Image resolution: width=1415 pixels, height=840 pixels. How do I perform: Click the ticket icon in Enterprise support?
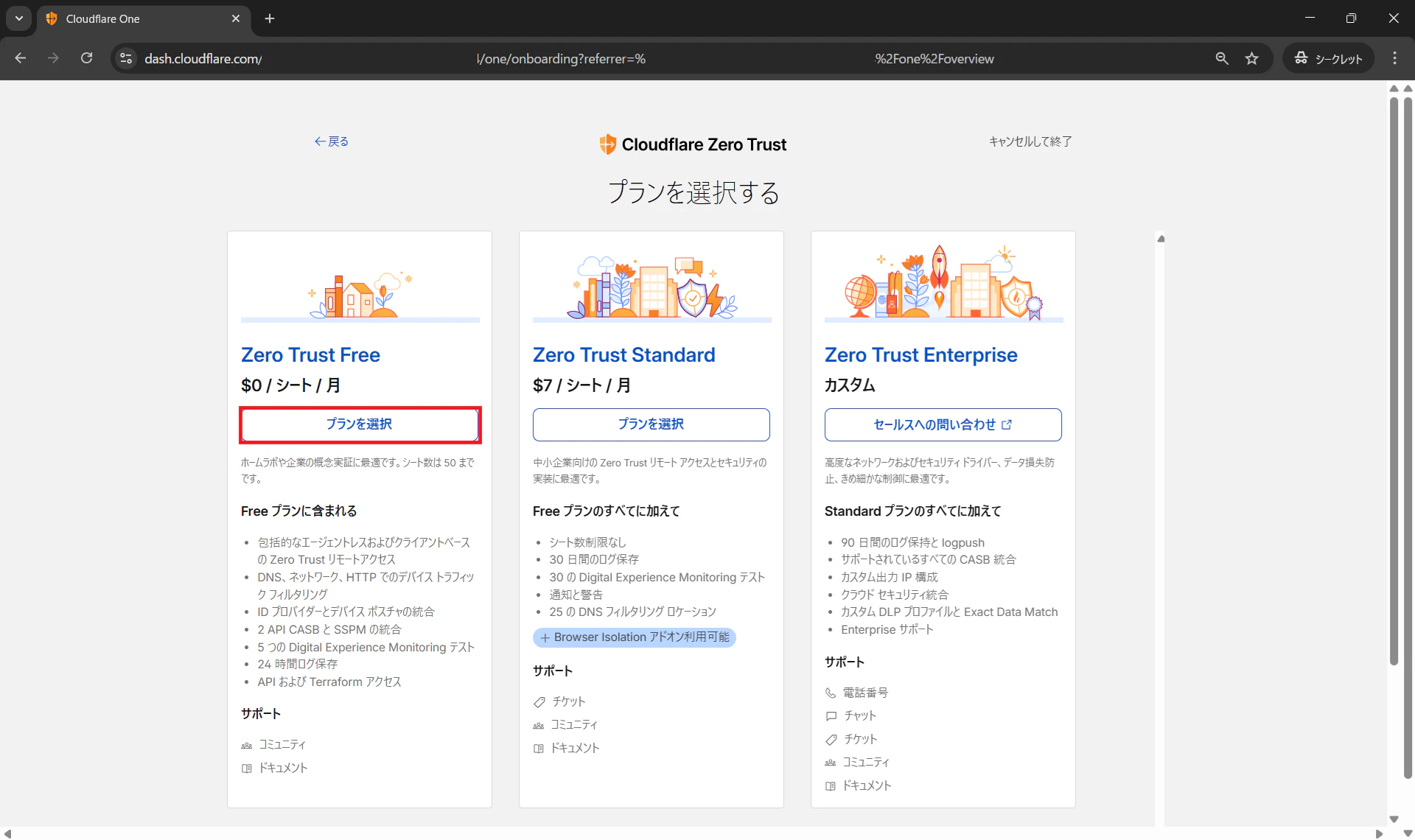click(x=831, y=740)
